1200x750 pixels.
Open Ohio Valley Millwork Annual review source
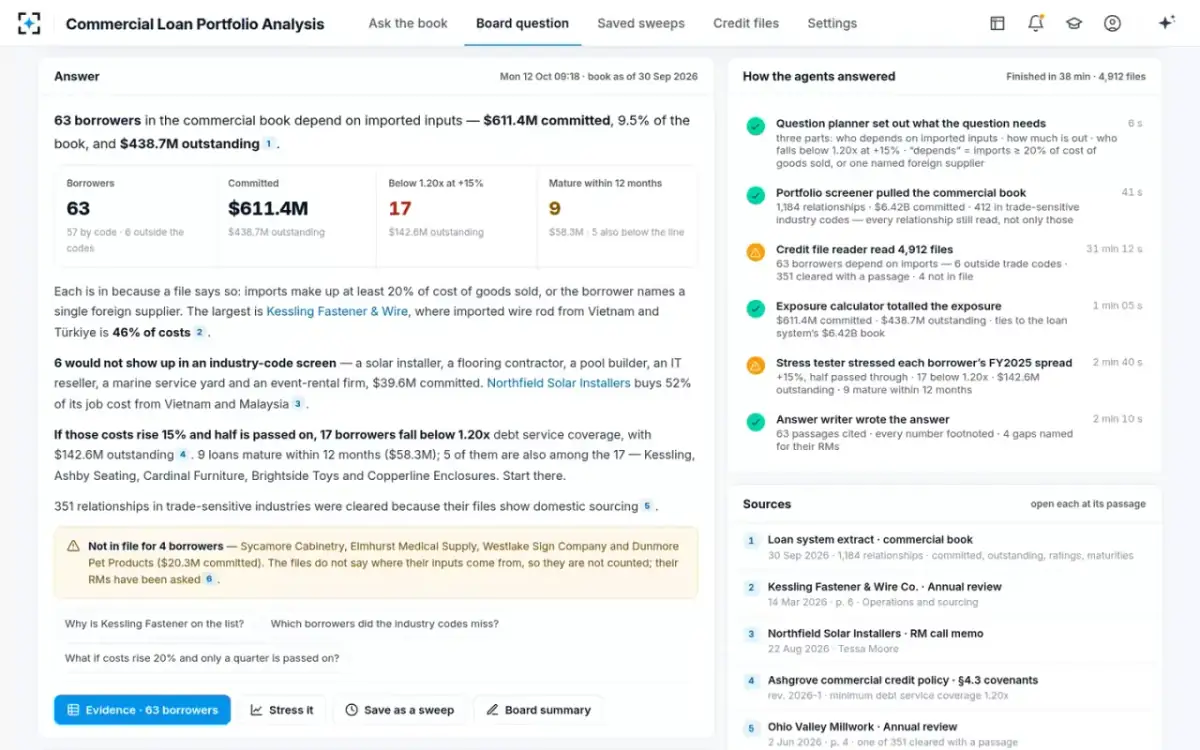[944, 735]
